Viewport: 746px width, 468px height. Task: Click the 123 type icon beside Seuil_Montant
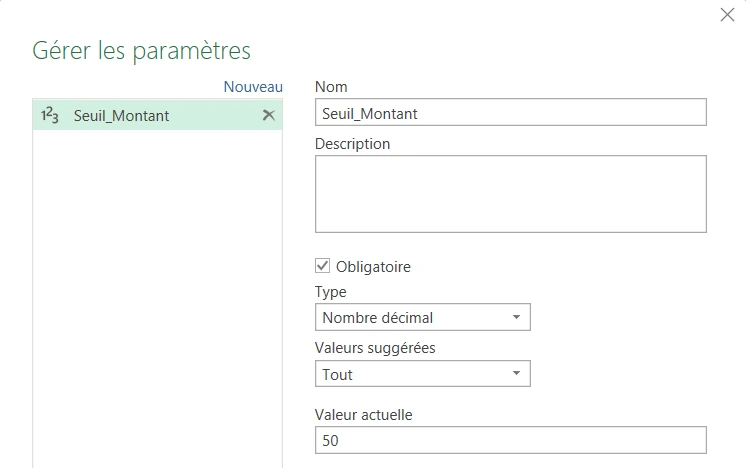pos(49,115)
